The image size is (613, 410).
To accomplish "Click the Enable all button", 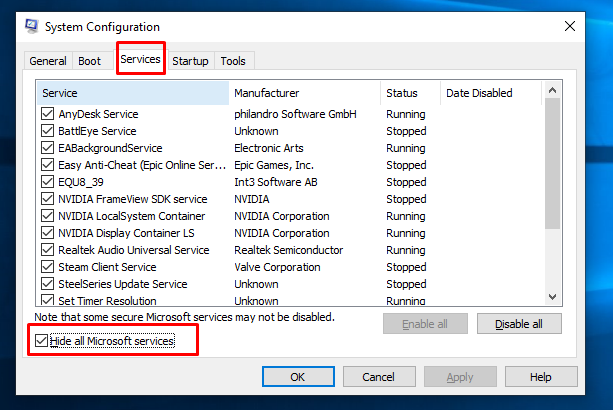I will point(425,324).
